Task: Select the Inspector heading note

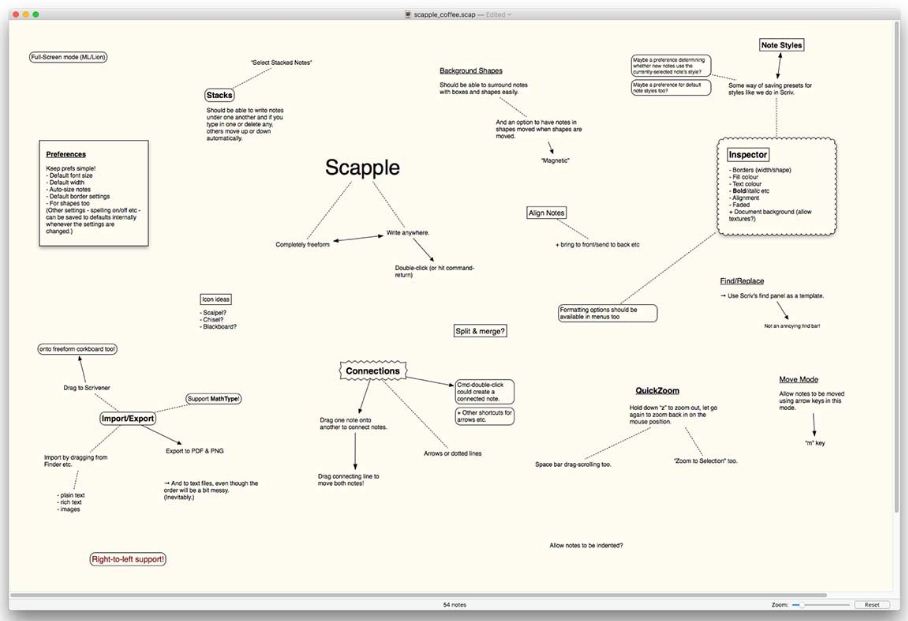Action: coord(748,155)
